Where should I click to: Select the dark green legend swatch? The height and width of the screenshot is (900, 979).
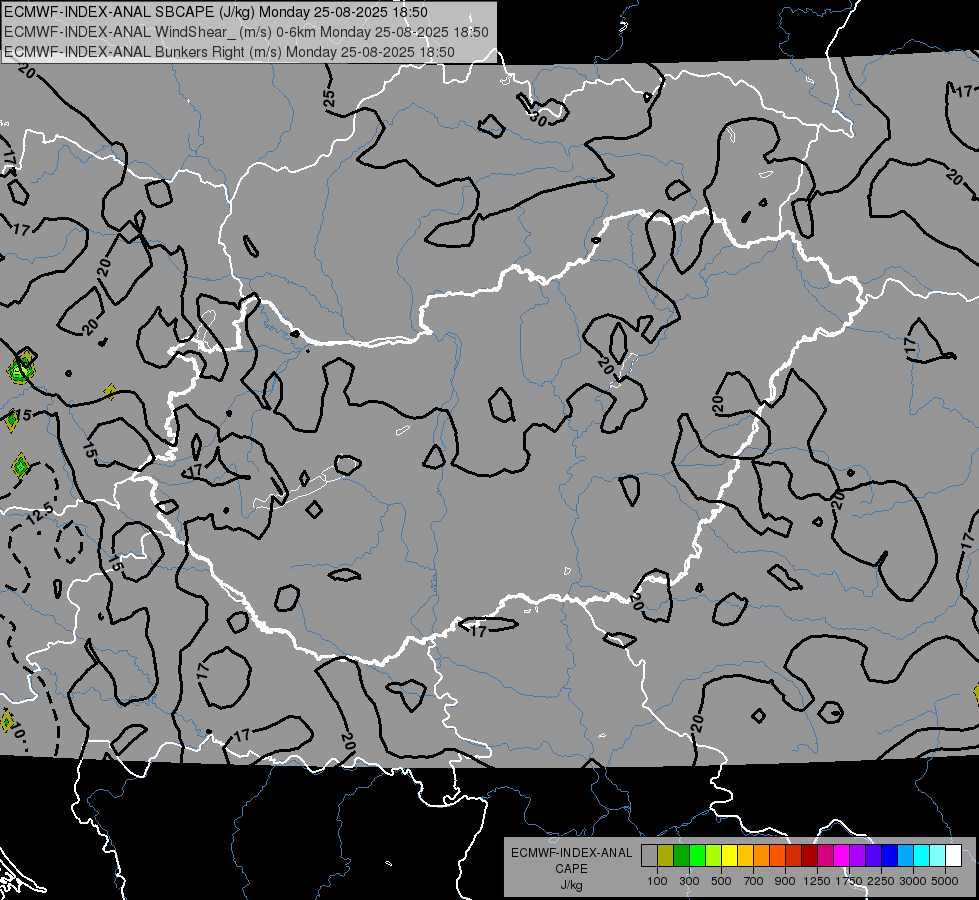pos(681,856)
